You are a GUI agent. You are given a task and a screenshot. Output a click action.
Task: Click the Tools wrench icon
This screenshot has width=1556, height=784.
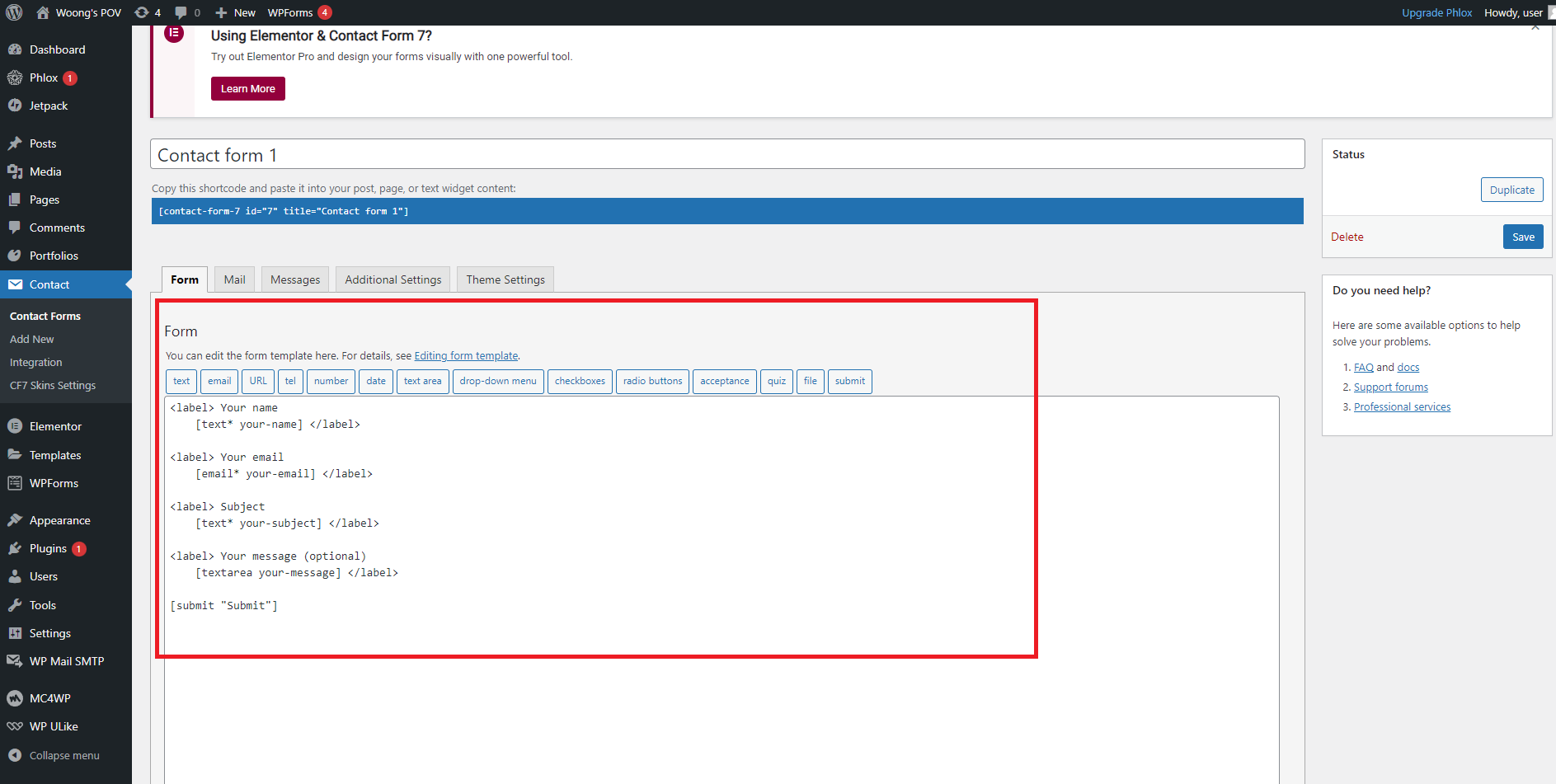point(15,605)
